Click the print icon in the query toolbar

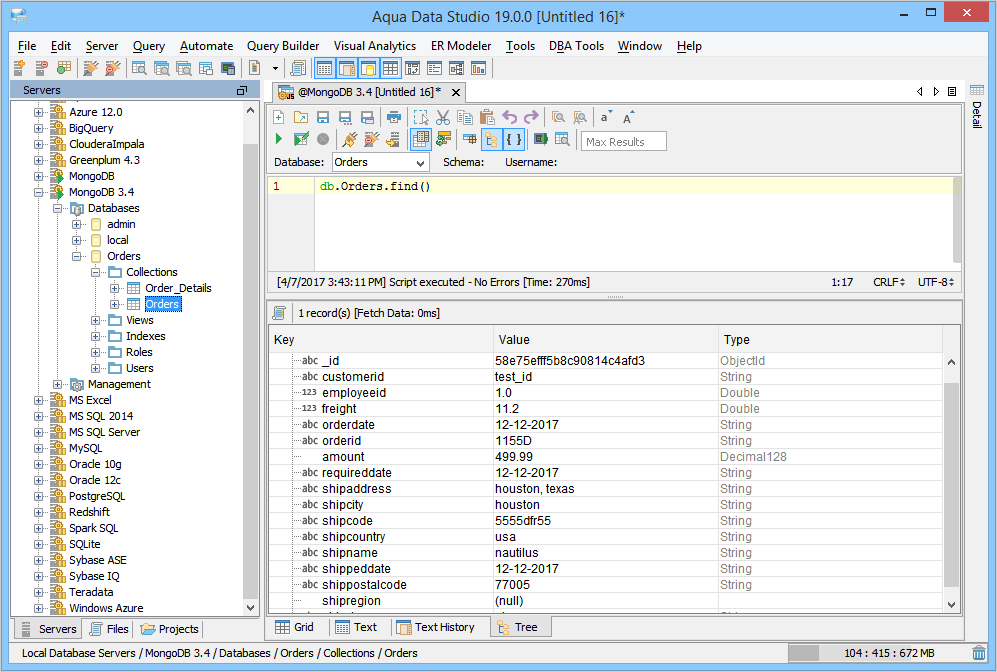(x=394, y=117)
